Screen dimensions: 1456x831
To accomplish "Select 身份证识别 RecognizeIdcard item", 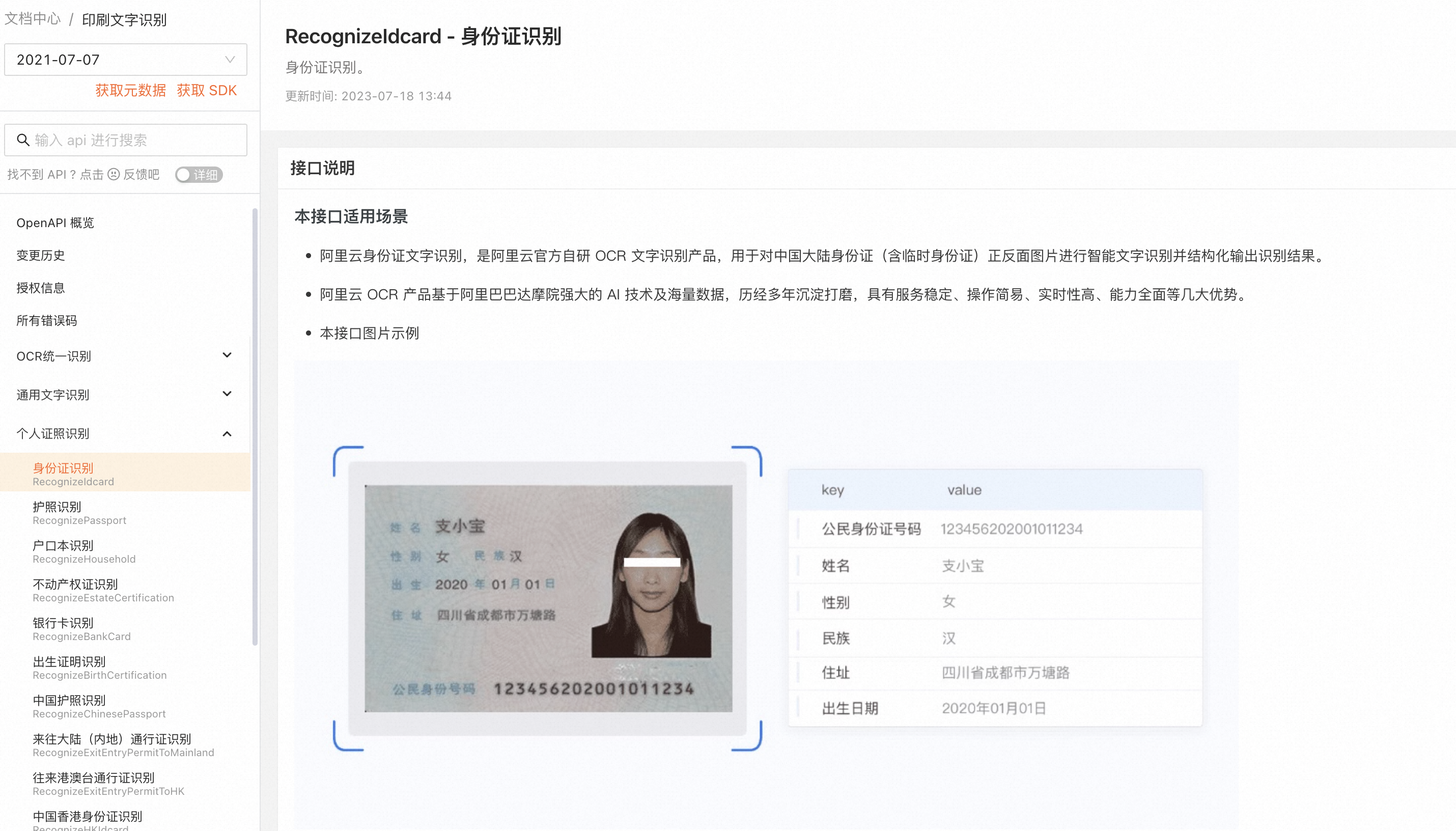I will point(125,473).
